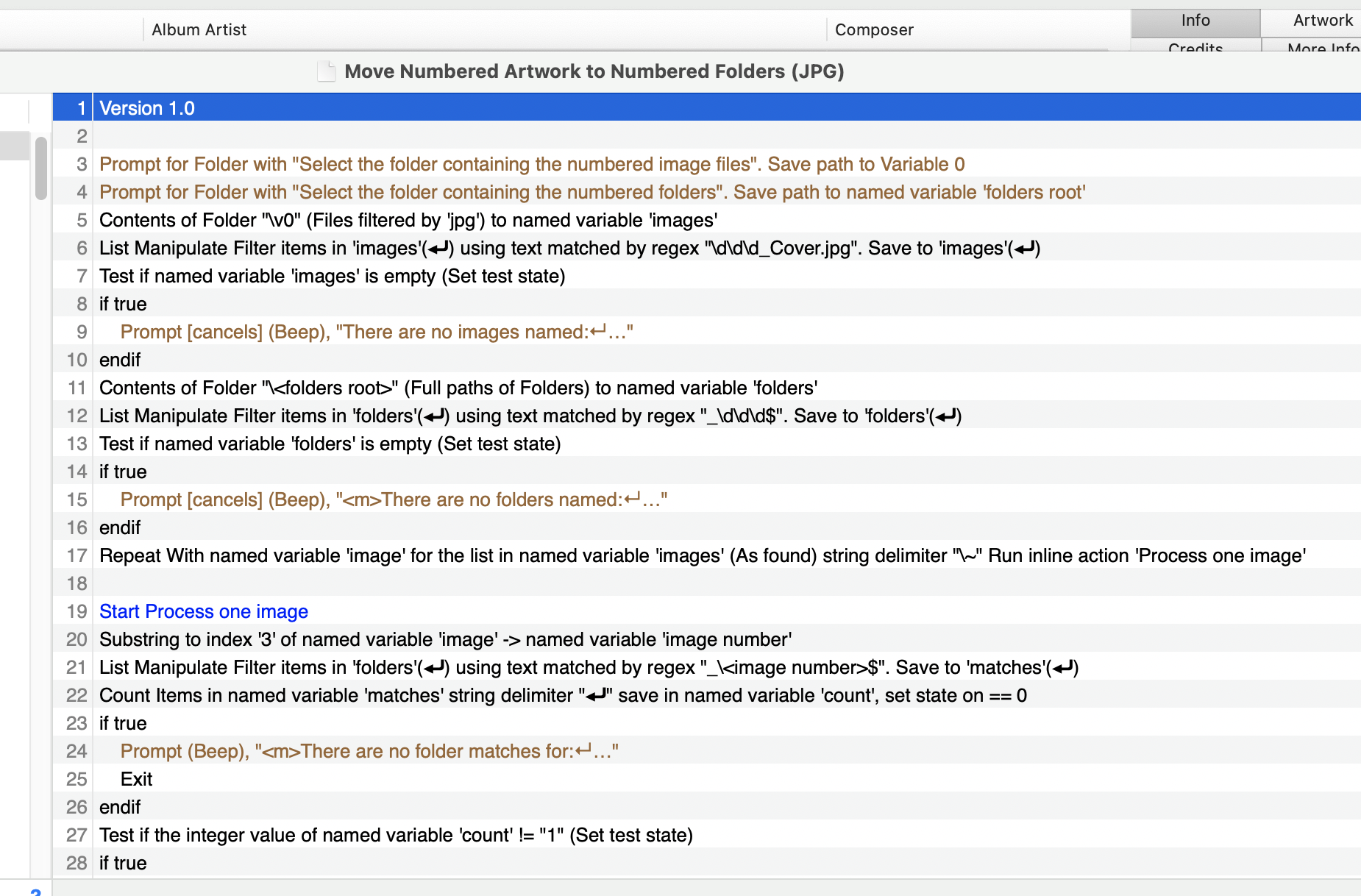Click the Composer column header
Image resolution: width=1361 pixels, height=896 pixels.
874,30
